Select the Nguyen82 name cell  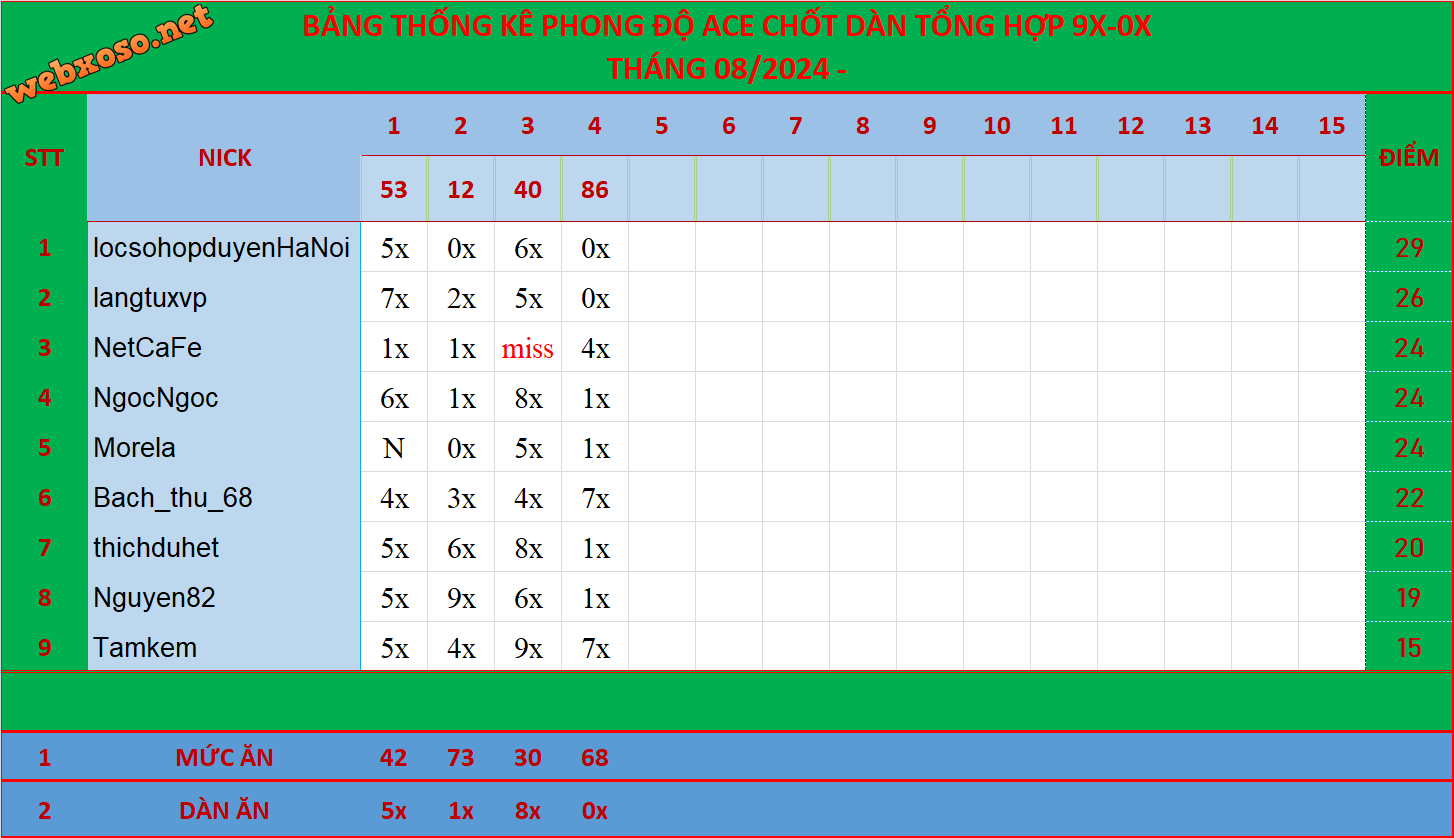(224, 597)
